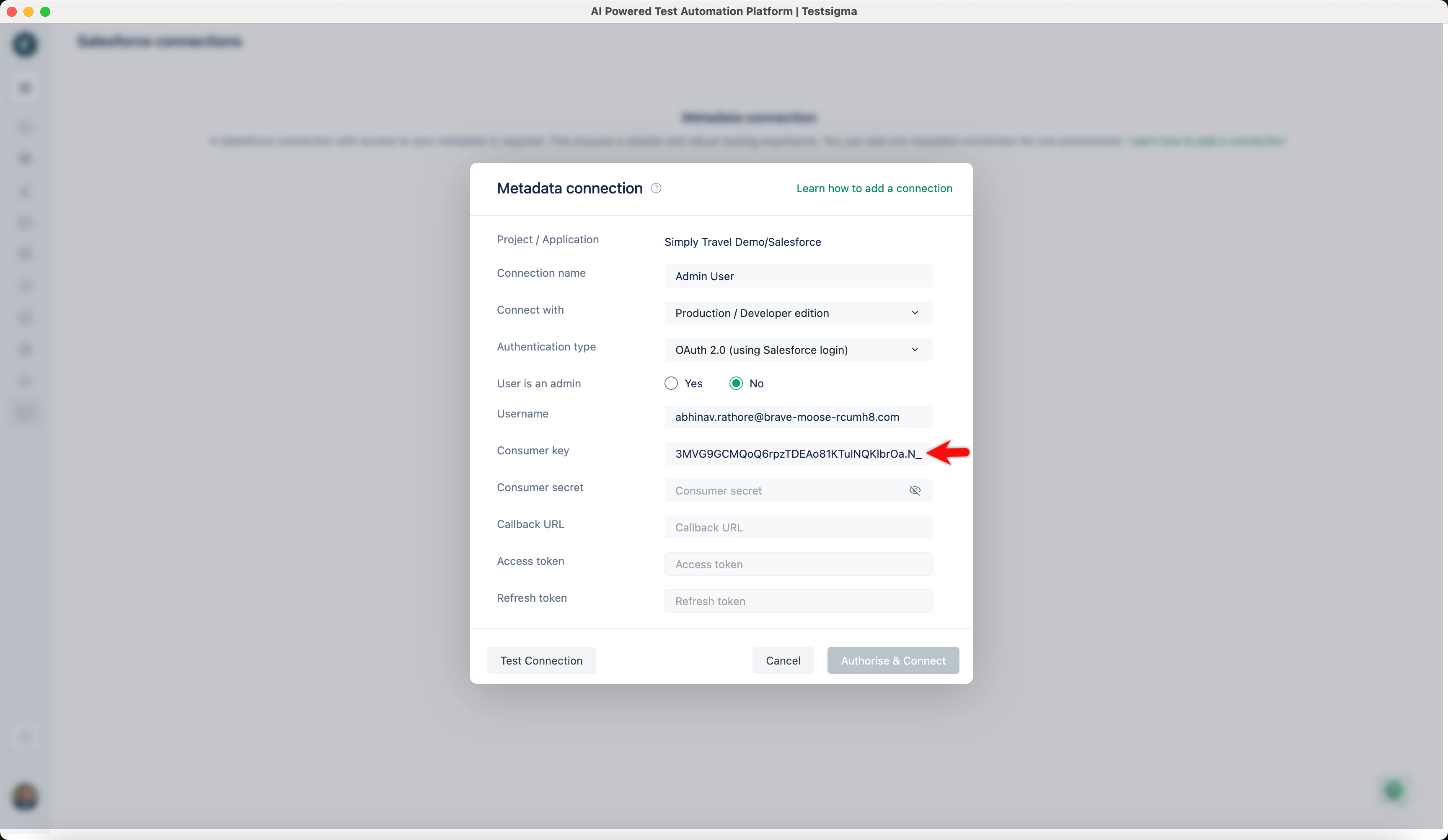1448x840 pixels.
Task: Click the Testsigma logo in sidebar
Action: [x=25, y=44]
